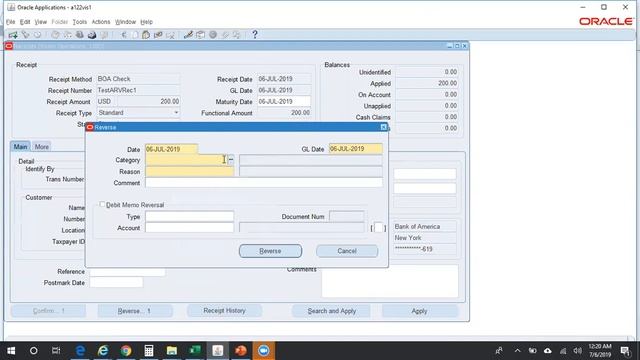This screenshot has width=640, height=360.
Task: Click the Type field under Debit Memo Reversal
Action: pyautogui.click(x=189, y=216)
